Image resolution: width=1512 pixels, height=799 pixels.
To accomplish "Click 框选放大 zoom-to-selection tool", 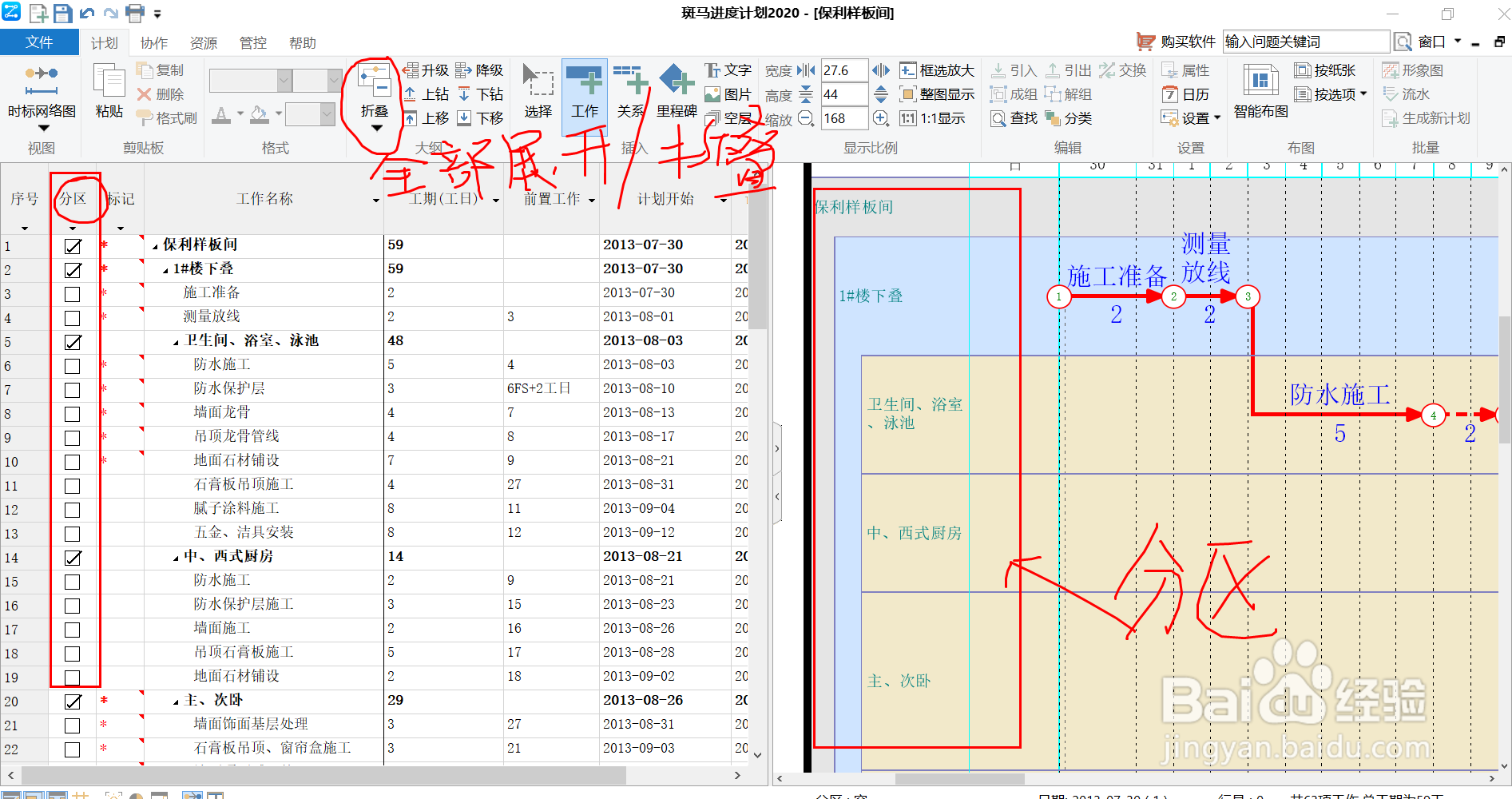I will click(x=937, y=70).
